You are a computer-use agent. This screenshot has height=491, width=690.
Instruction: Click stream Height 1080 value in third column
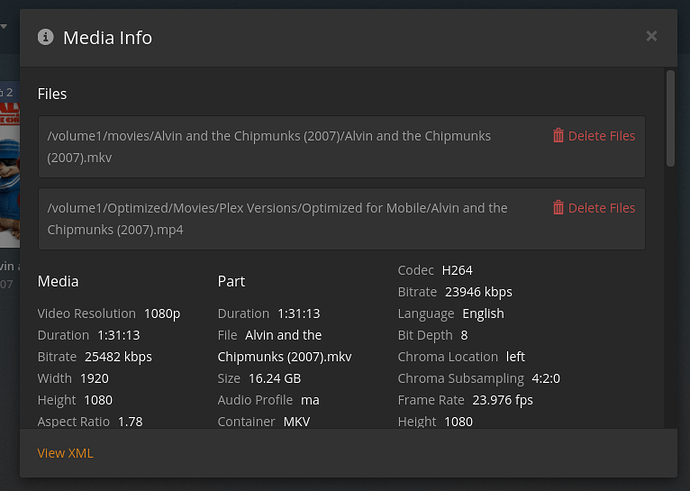click(x=459, y=421)
